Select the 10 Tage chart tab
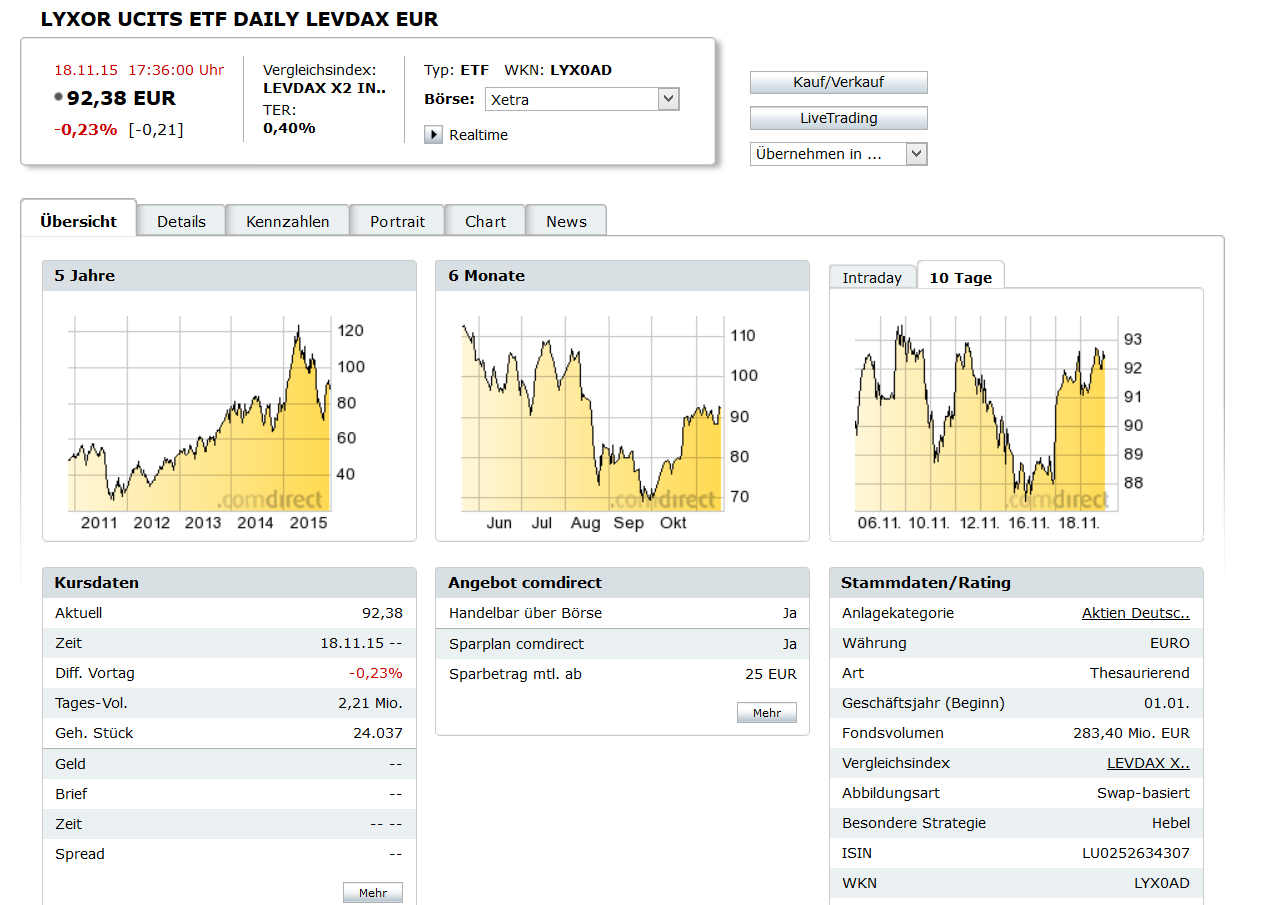This screenshot has height=905, width=1263. click(961, 277)
